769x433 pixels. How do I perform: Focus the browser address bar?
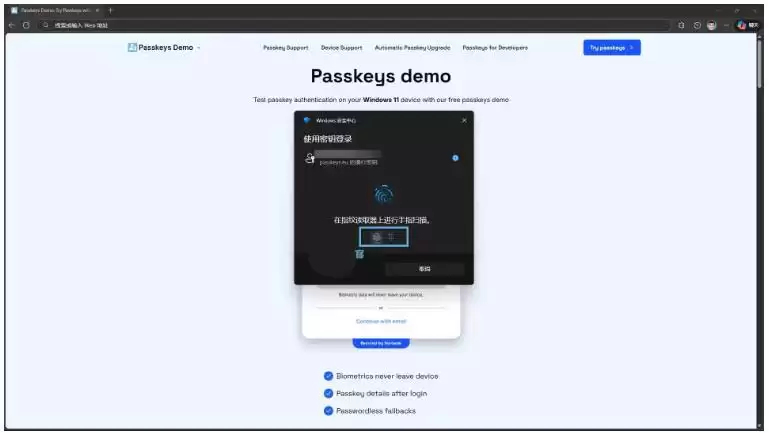[x=353, y=25]
